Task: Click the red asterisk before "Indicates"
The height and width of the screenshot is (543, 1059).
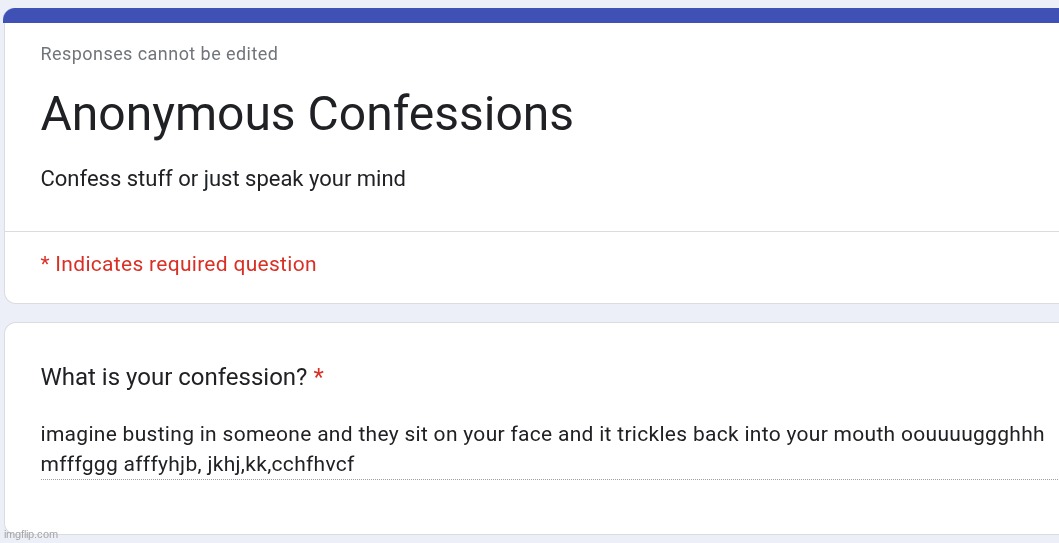Action: 45,264
